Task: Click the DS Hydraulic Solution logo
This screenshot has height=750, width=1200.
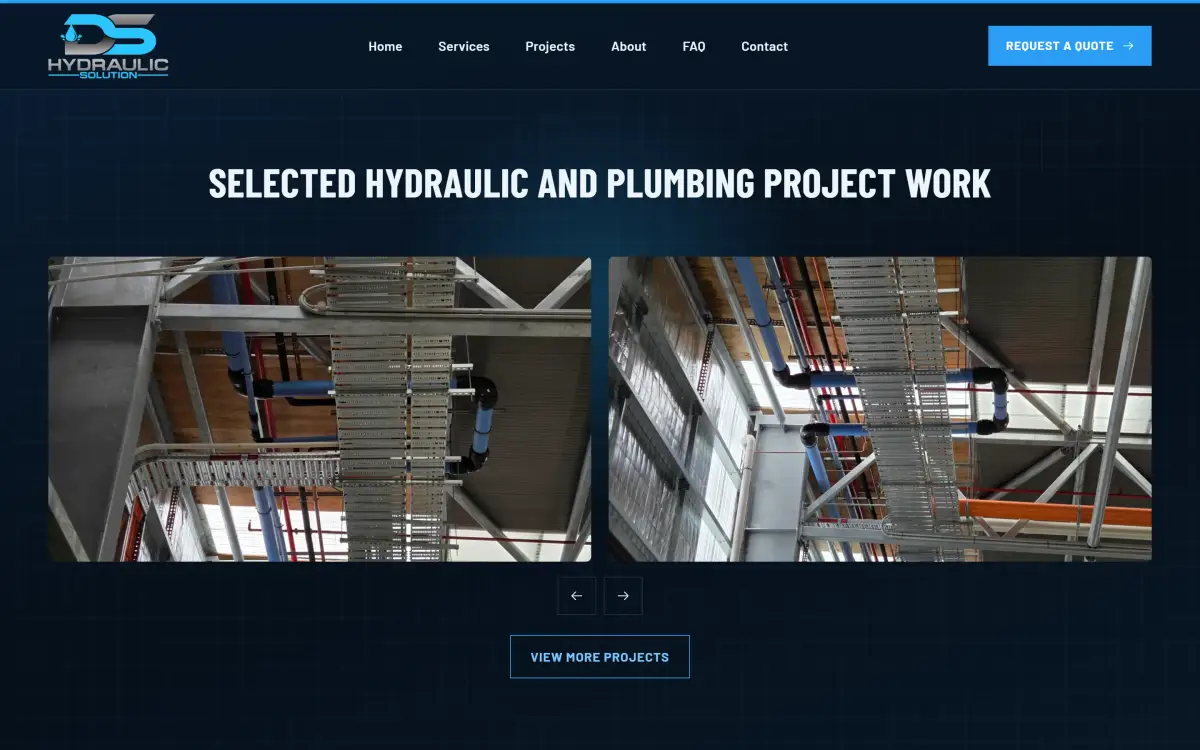Action: [108, 46]
